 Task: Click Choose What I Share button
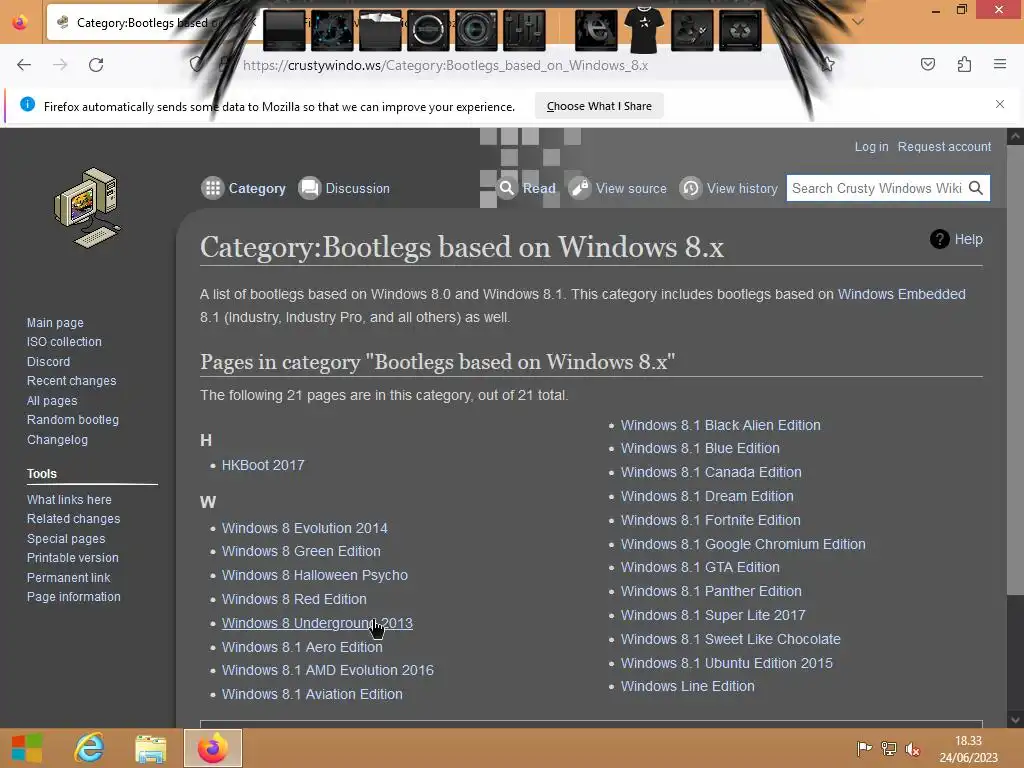599,106
